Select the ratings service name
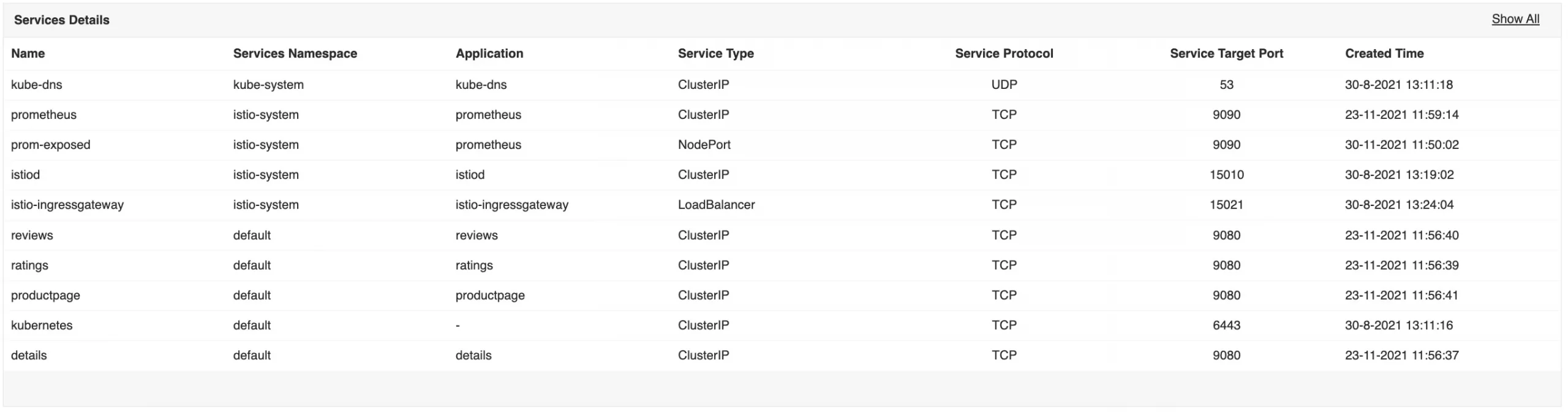Viewport: 1568px width, 412px height. point(29,265)
